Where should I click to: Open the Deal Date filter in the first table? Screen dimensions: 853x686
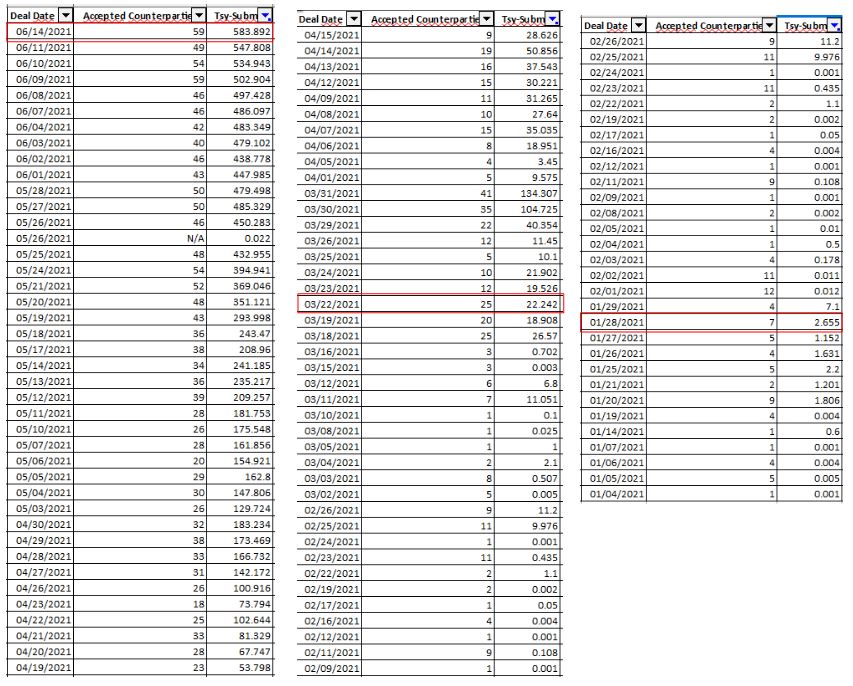pos(64,15)
